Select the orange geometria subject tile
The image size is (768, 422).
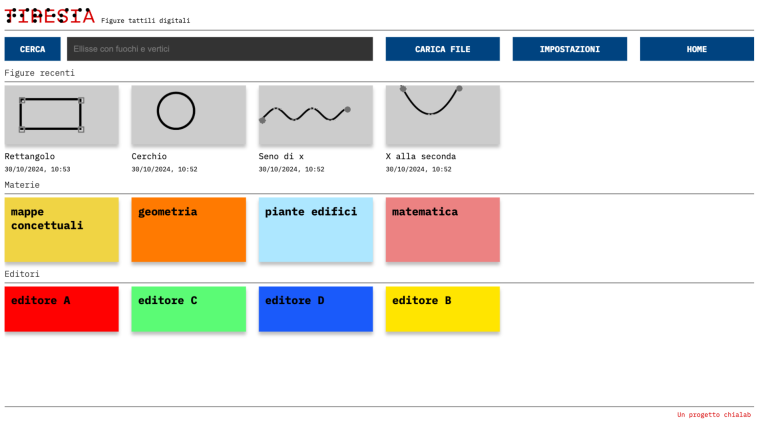pos(188,230)
